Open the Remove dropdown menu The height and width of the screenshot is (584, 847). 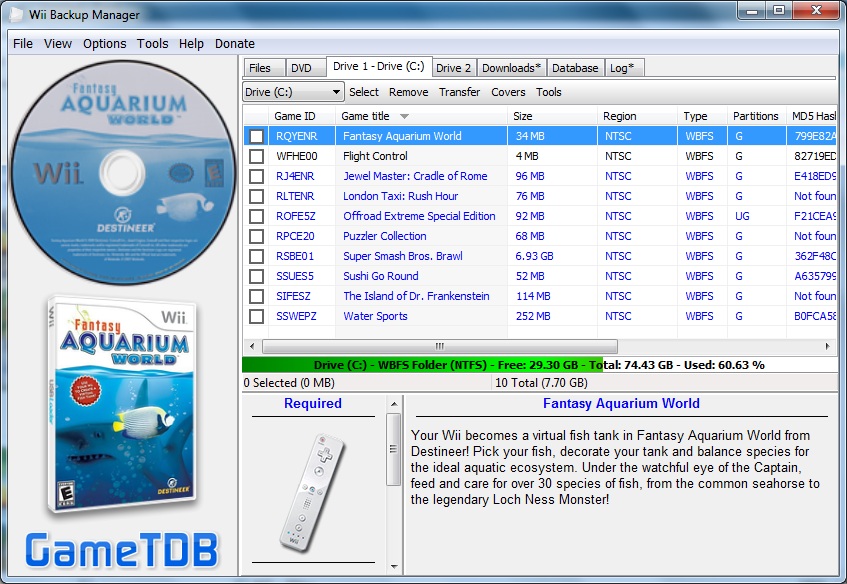click(408, 92)
